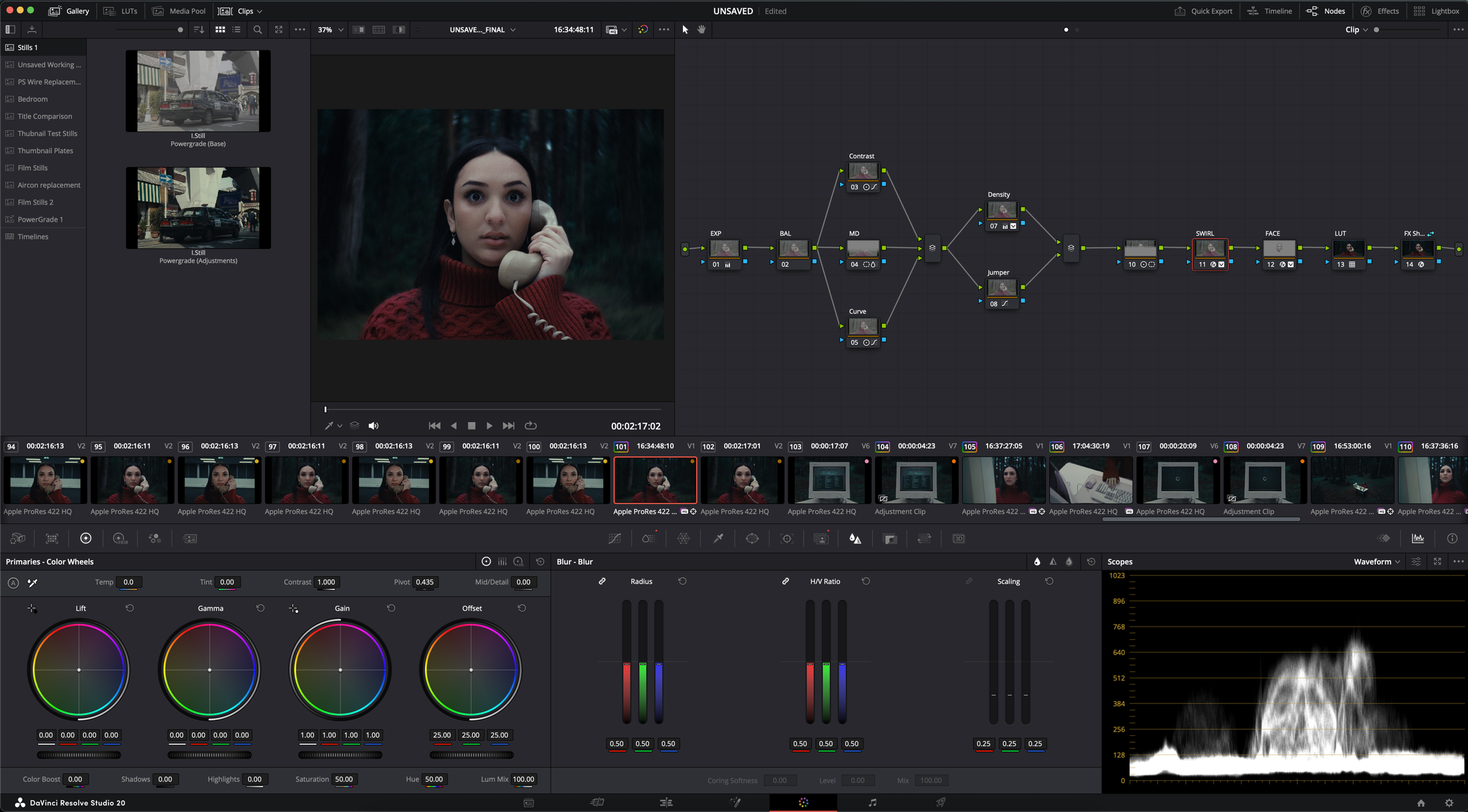The image size is (1468, 812).
Task: Click the Quick Export button
Action: (1203, 11)
